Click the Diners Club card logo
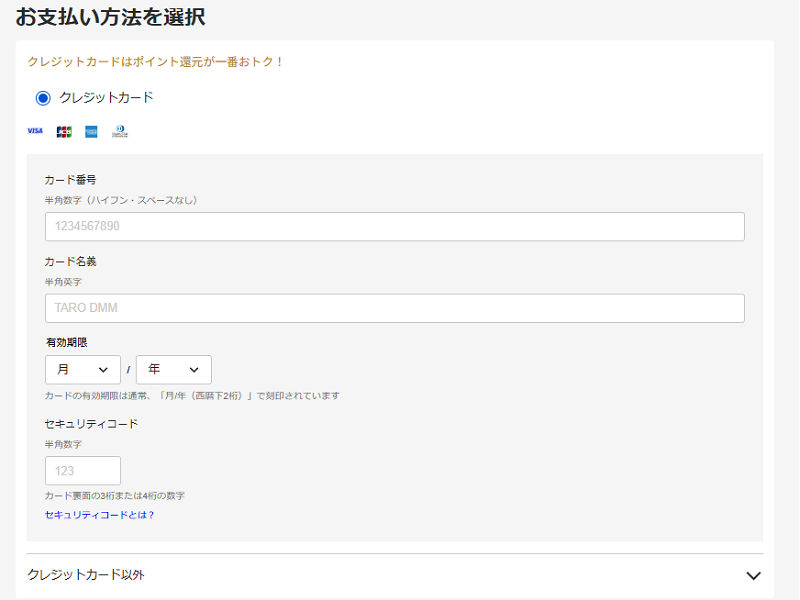This screenshot has height=600, width=800. [120, 131]
